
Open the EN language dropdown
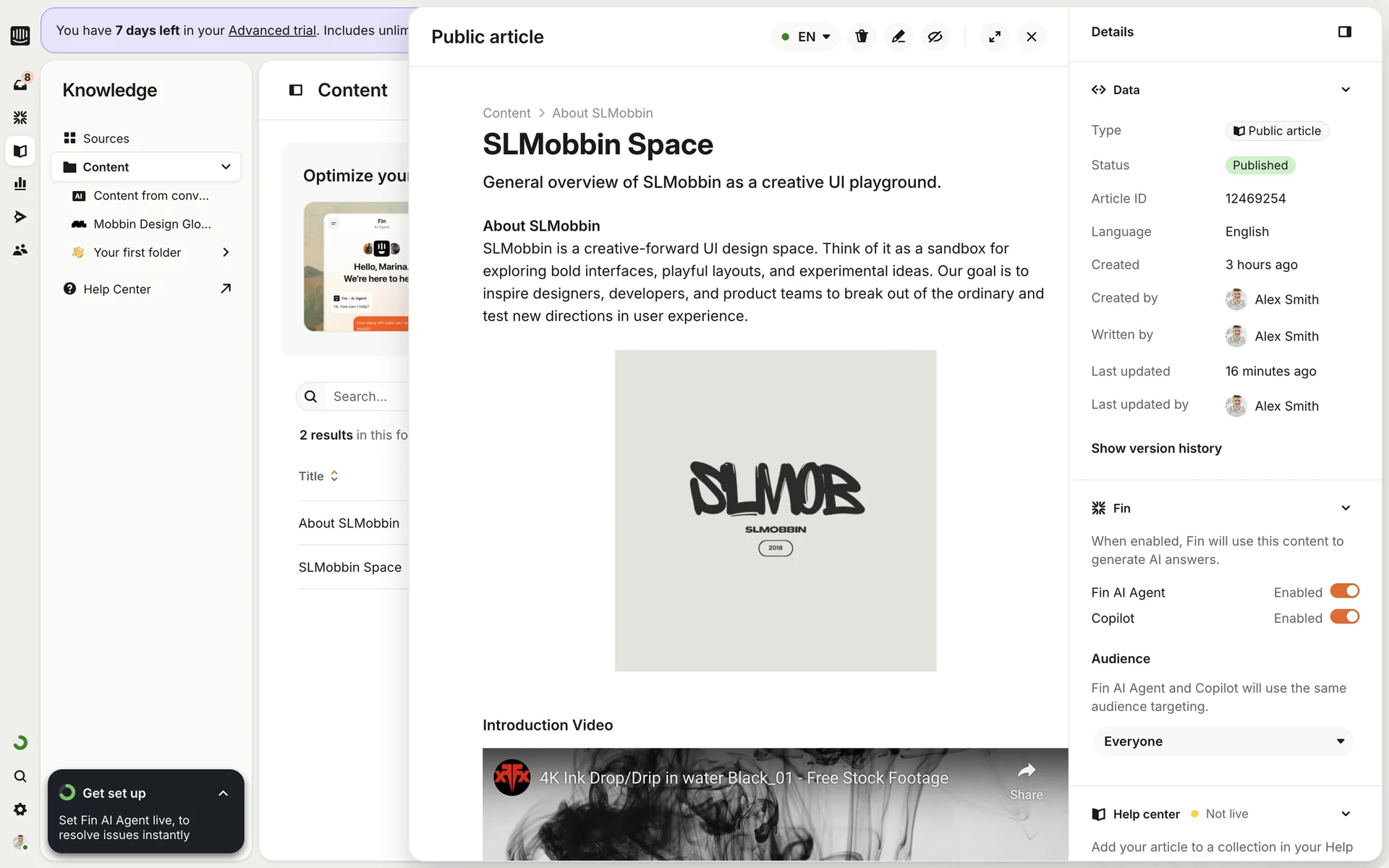point(805,36)
